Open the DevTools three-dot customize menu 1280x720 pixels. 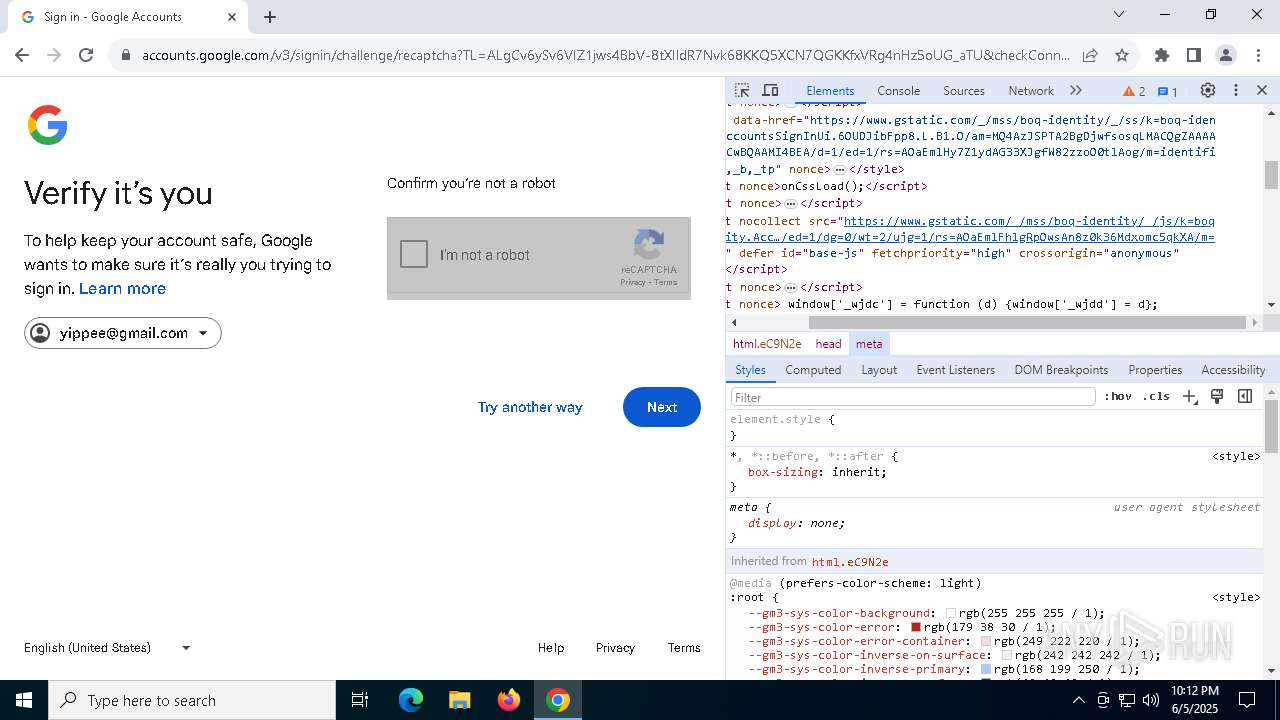pyautogui.click(x=1235, y=90)
